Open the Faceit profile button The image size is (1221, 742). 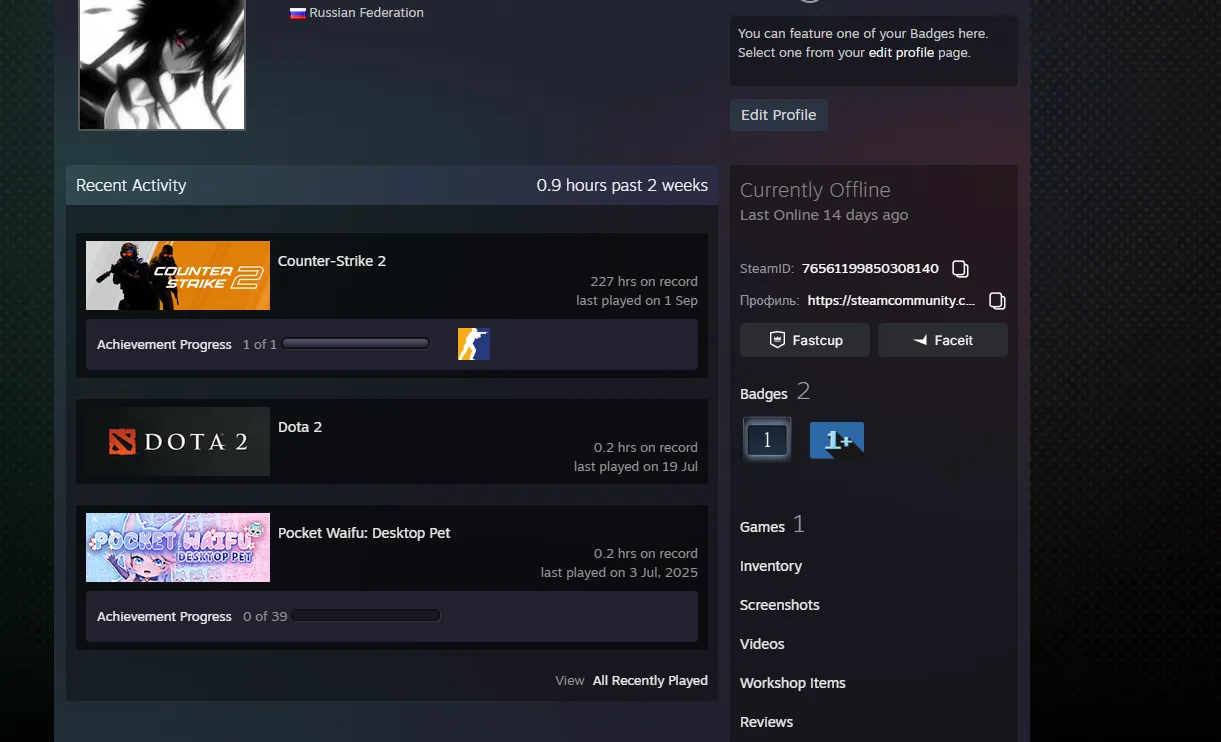click(x=943, y=340)
